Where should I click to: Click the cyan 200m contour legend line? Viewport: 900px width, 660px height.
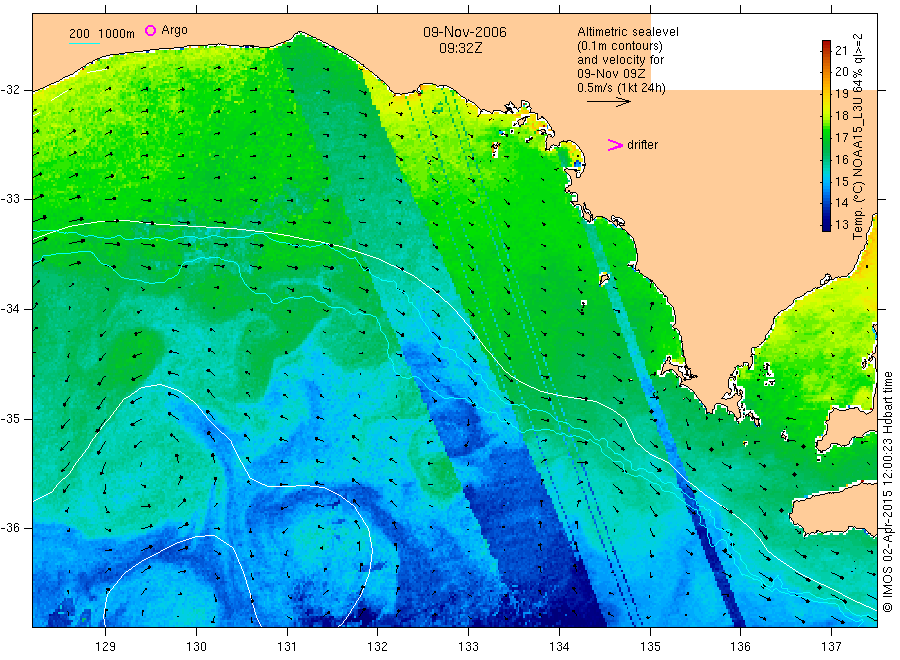pos(84,42)
